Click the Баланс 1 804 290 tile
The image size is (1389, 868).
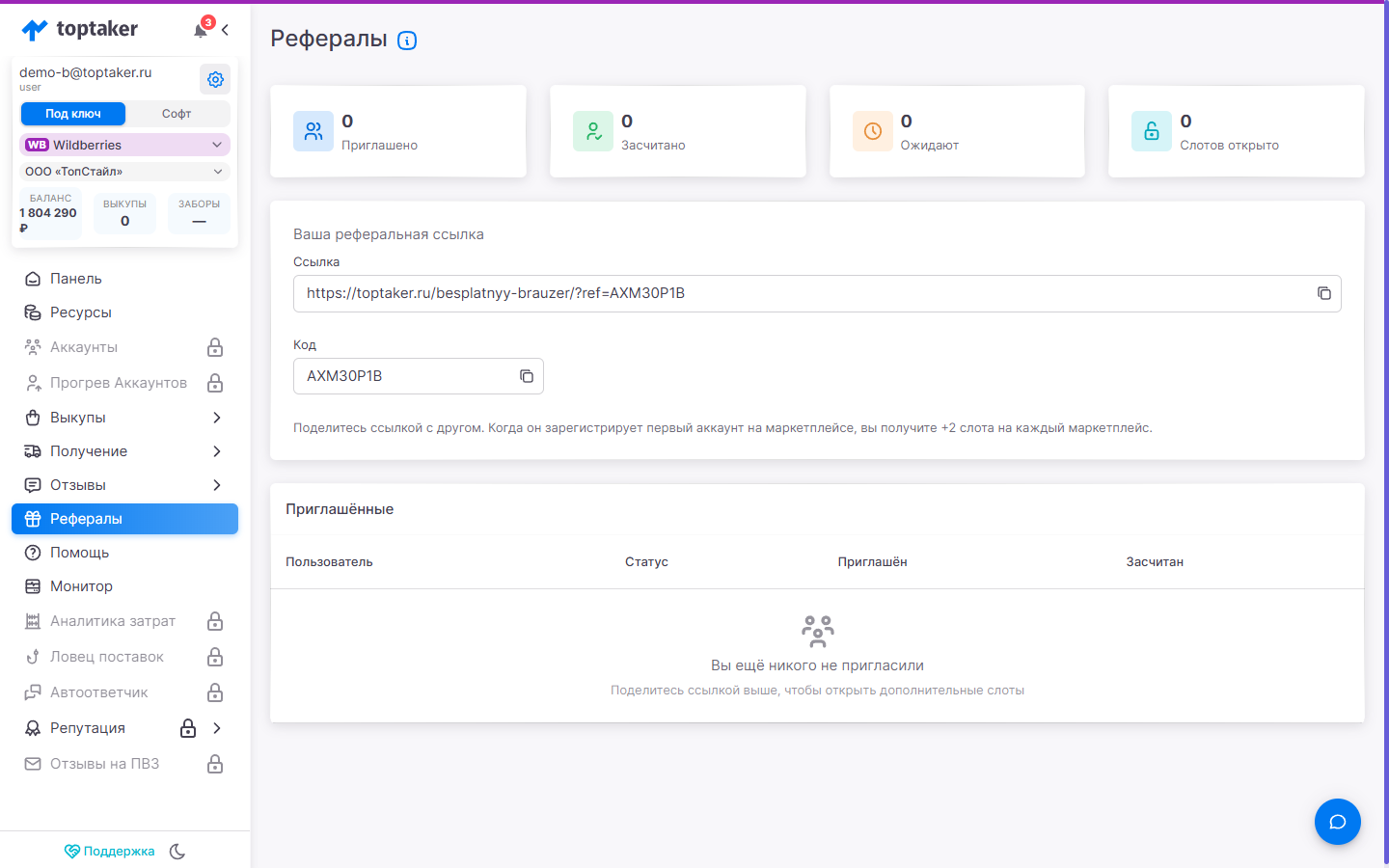pyautogui.click(x=50, y=213)
